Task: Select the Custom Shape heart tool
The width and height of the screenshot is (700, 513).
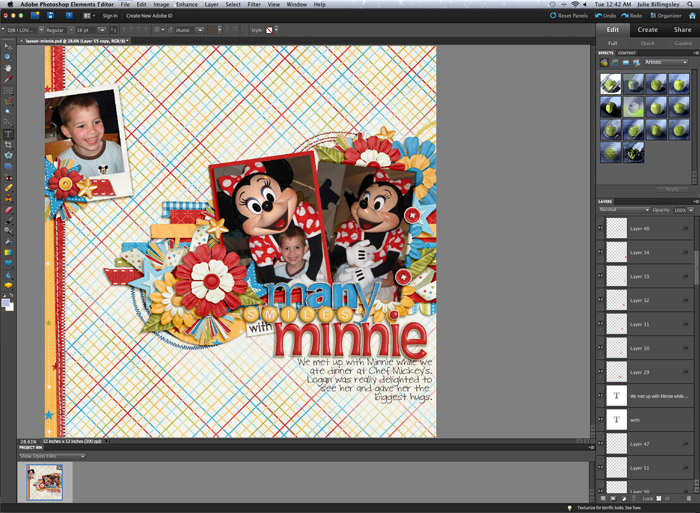Action: point(8,263)
